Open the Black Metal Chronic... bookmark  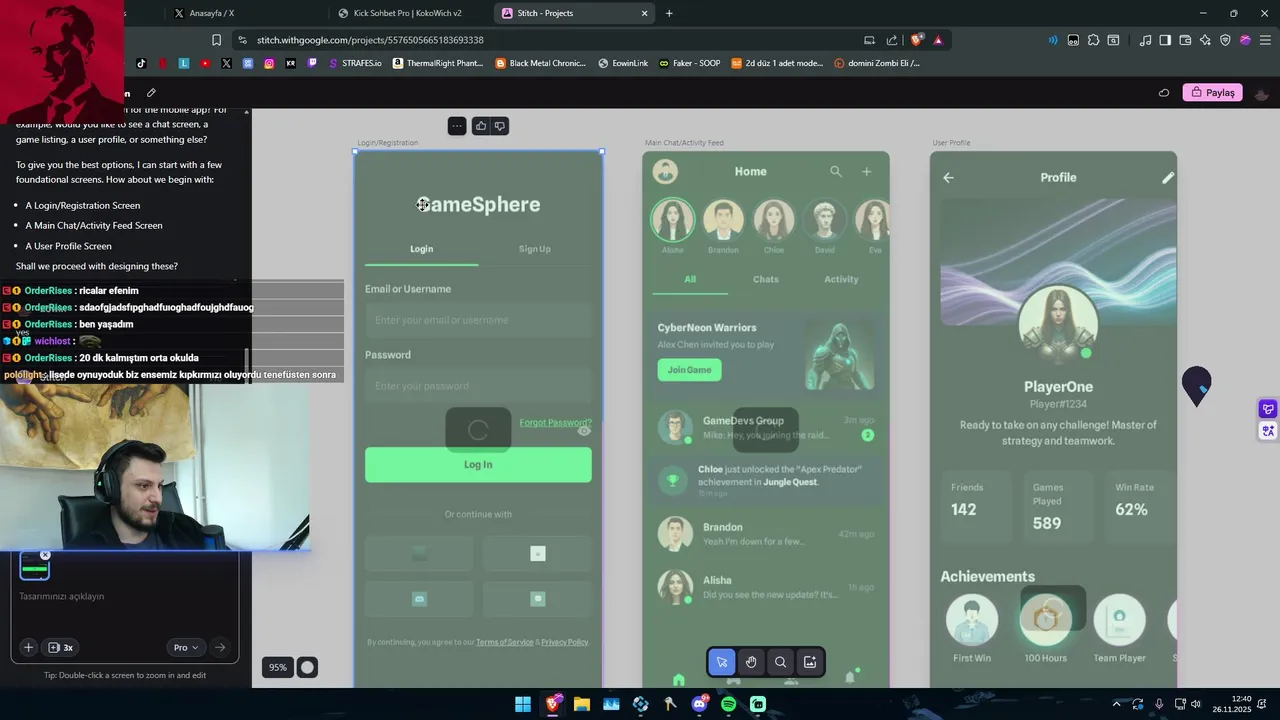point(541,63)
